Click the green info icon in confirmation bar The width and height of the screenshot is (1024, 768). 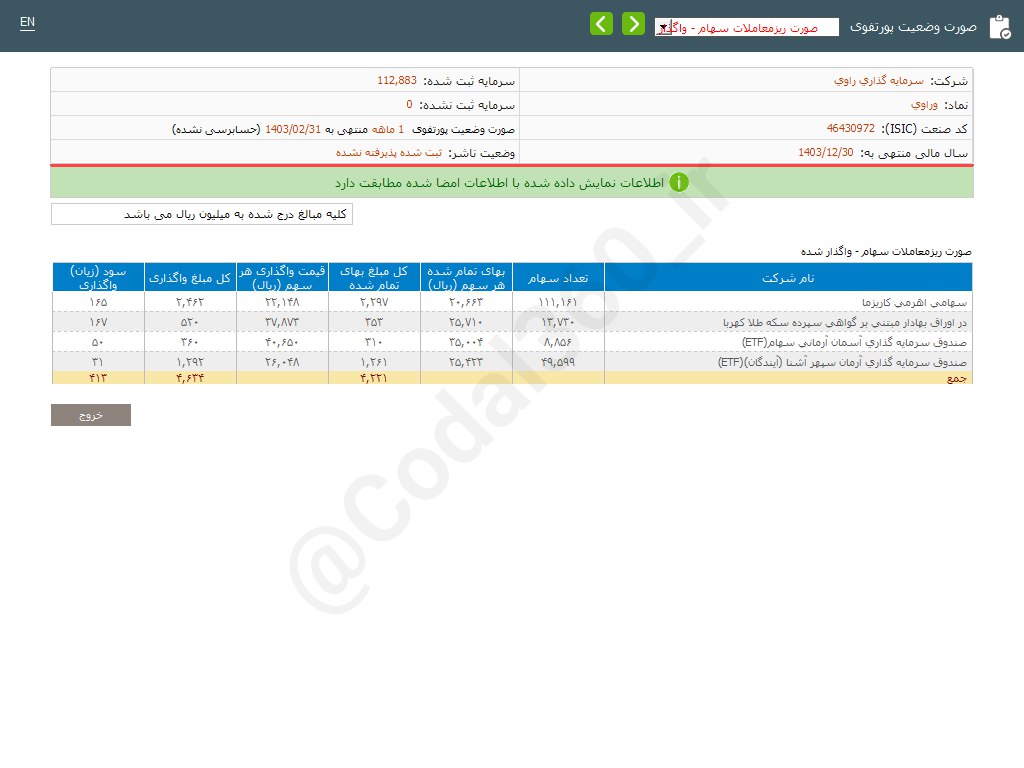coord(679,183)
